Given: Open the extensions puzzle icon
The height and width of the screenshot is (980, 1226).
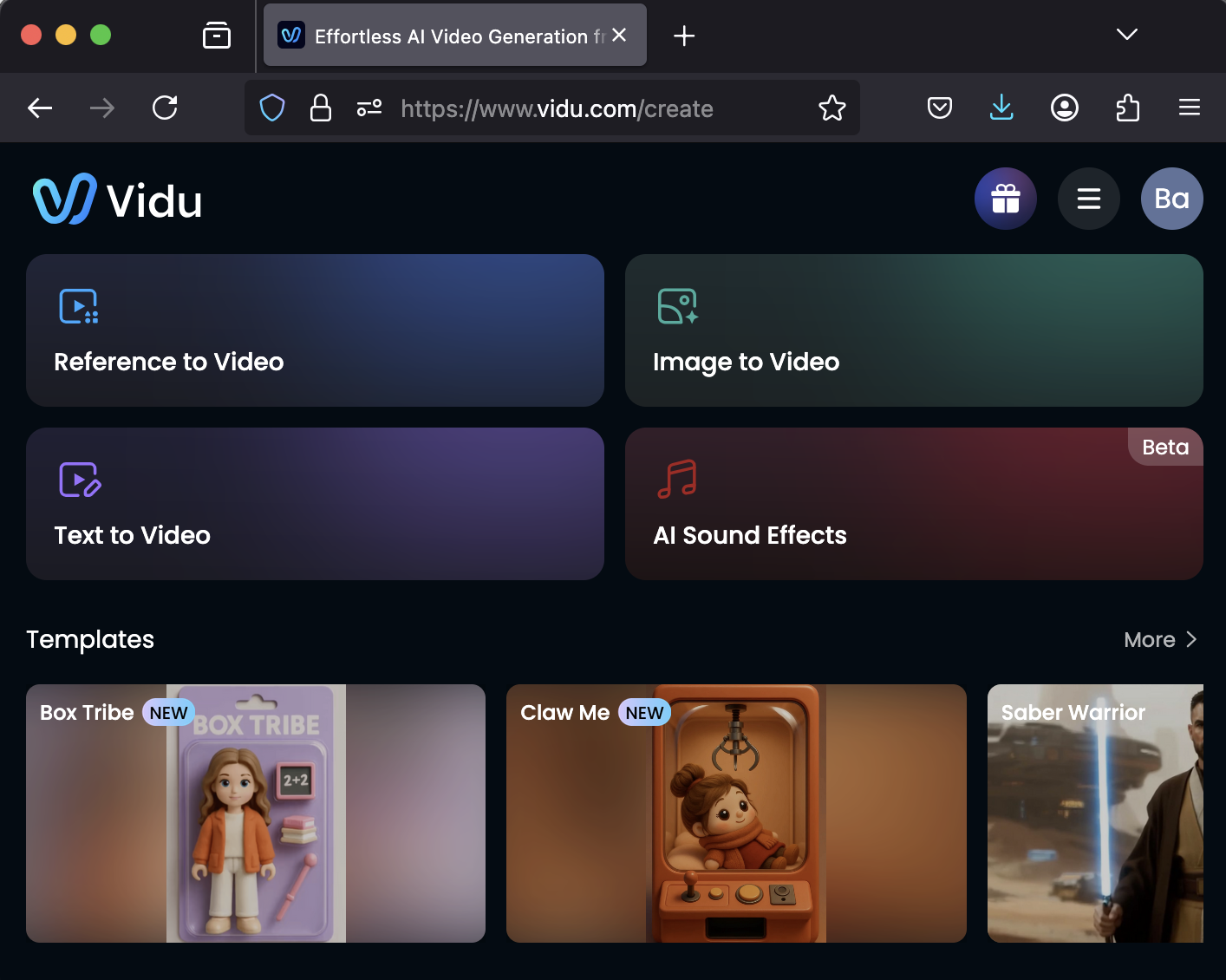Looking at the screenshot, I should (1127, 108).
